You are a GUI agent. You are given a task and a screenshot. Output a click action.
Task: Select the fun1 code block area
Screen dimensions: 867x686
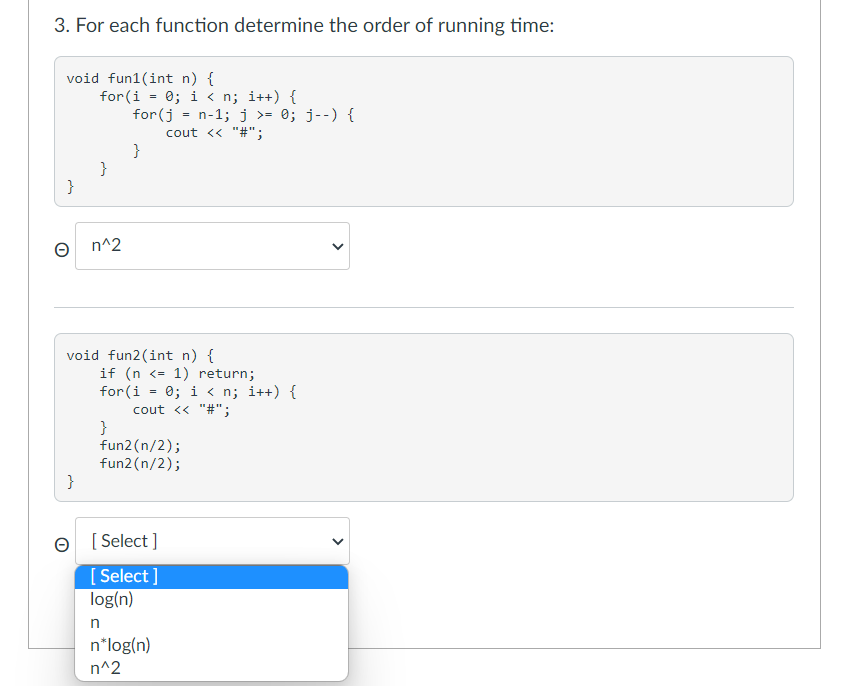click(x=423, y=131)
